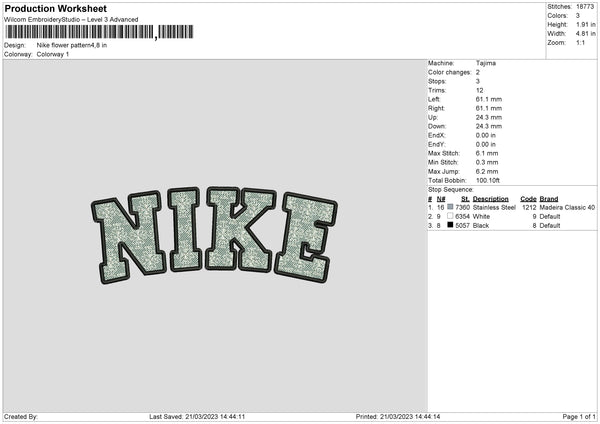Click the NIKE embroidery design preview
Viewport: 600px width, 424px height.
(x=214, y=235)
